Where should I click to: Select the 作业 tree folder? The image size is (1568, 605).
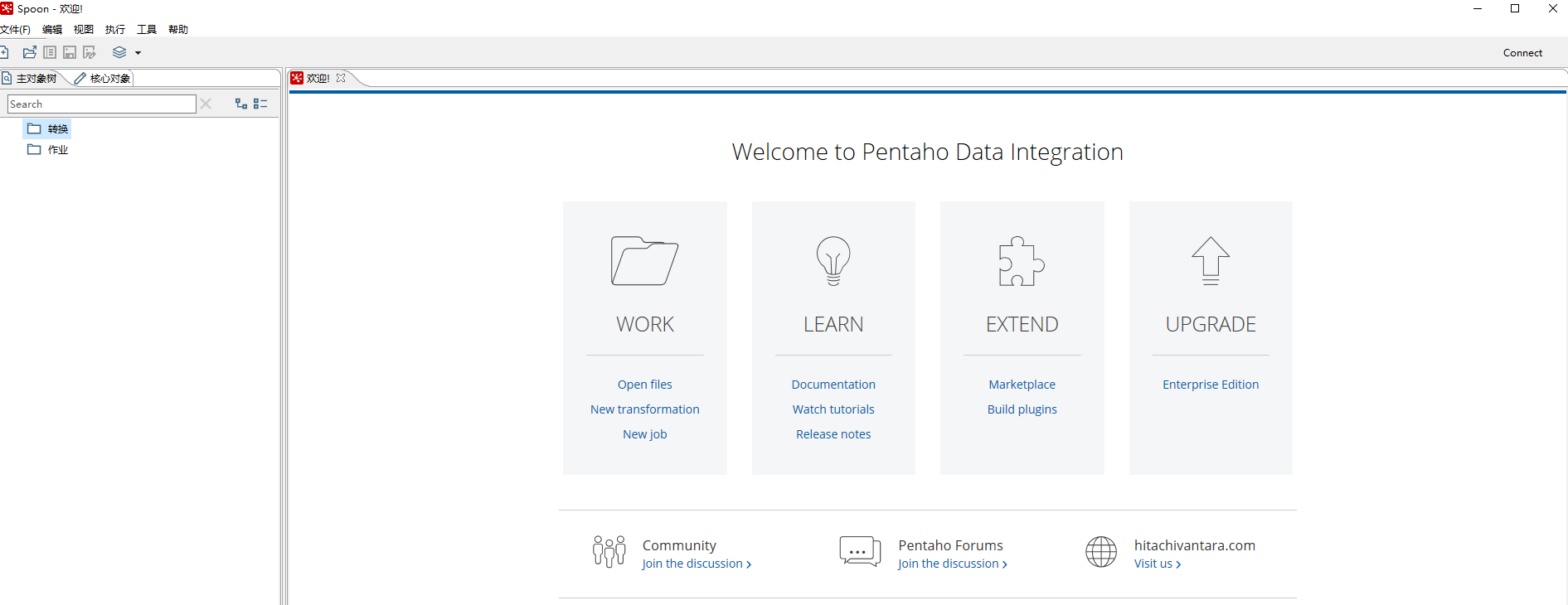[47, 149]
